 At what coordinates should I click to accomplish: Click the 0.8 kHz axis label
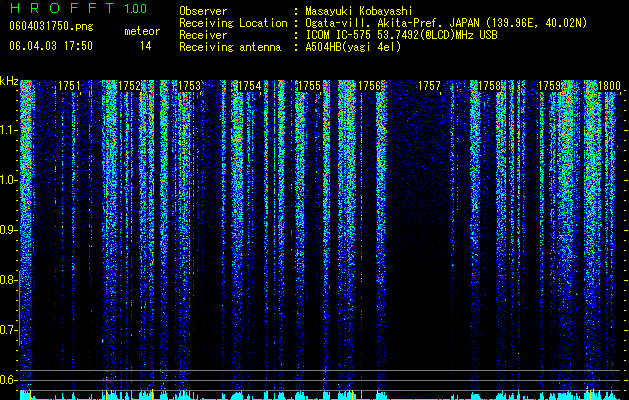click(x=8, y=280)
